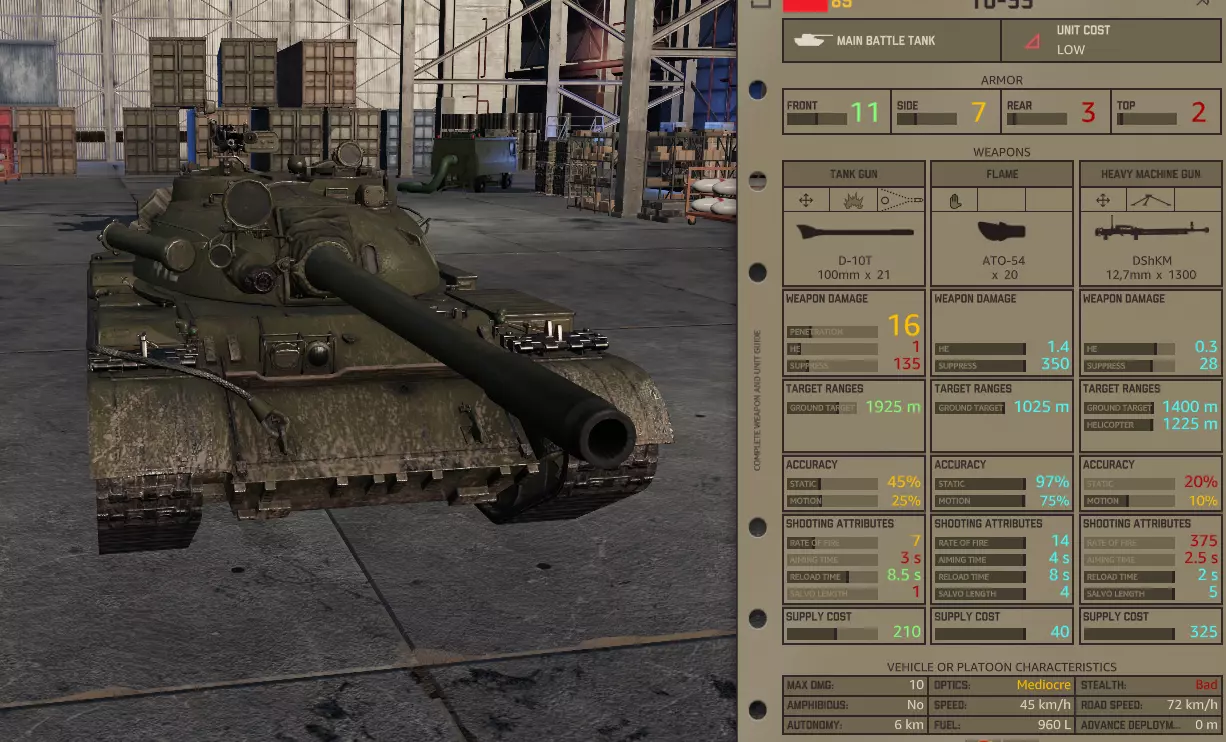Screen dimensions: 1226x742
Task: Click the D-10T cannon silhouette image
Action: (x=853, y=231)
